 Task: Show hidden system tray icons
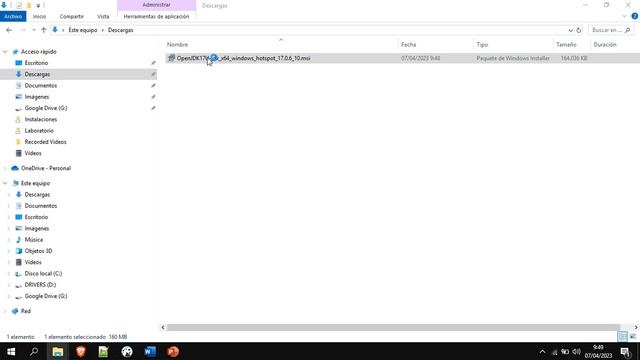(x=542, y=352)
